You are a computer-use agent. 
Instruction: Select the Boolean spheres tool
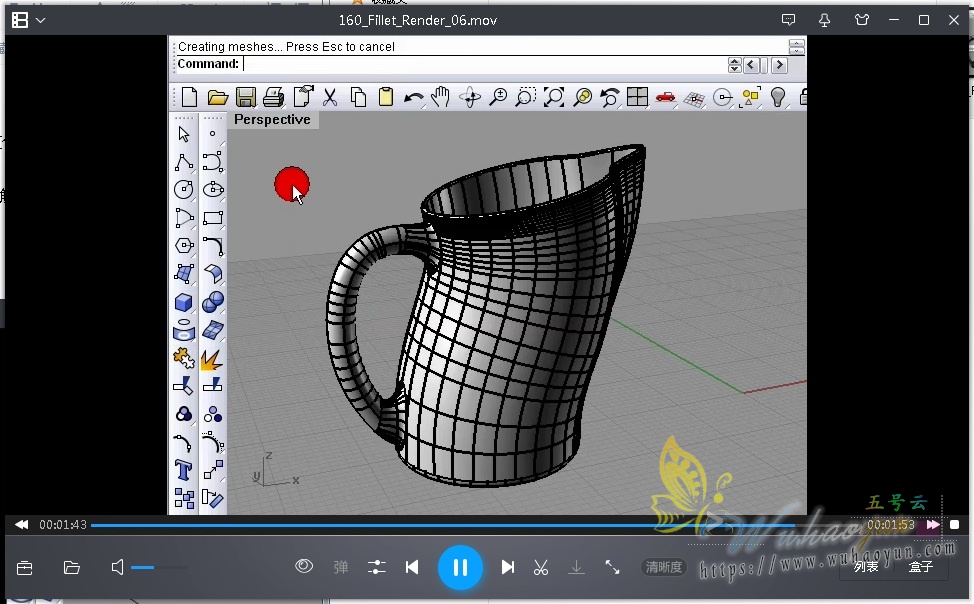(213, 302)
